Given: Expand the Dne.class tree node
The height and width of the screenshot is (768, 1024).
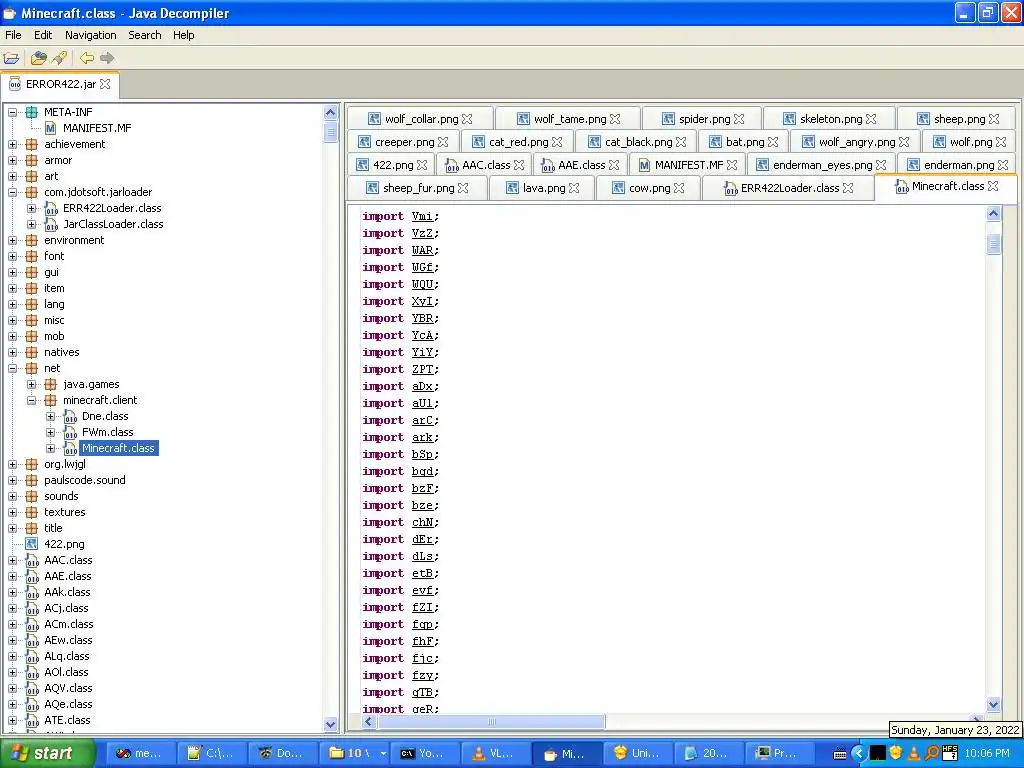Looking at the screenshot, I should [50, 417].
